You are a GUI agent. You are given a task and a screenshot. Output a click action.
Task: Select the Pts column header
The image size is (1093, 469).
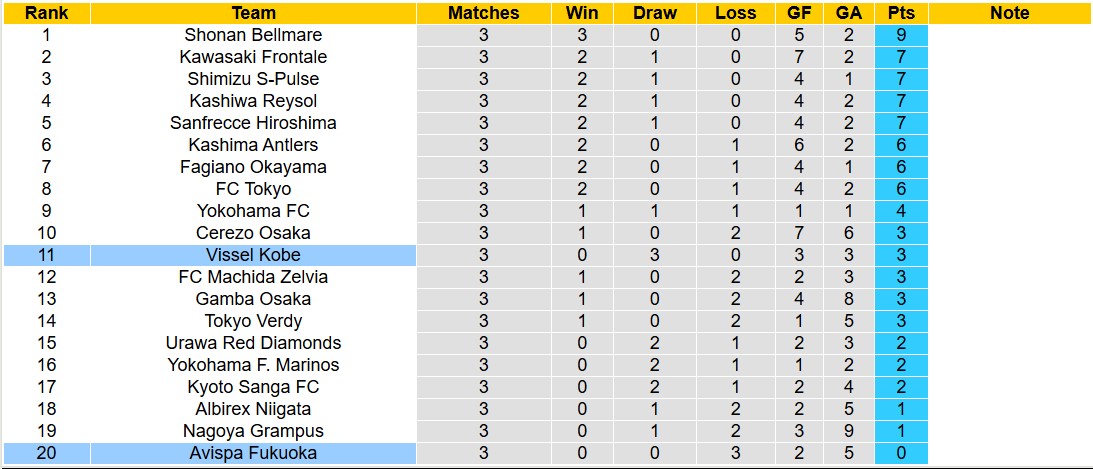901,13
